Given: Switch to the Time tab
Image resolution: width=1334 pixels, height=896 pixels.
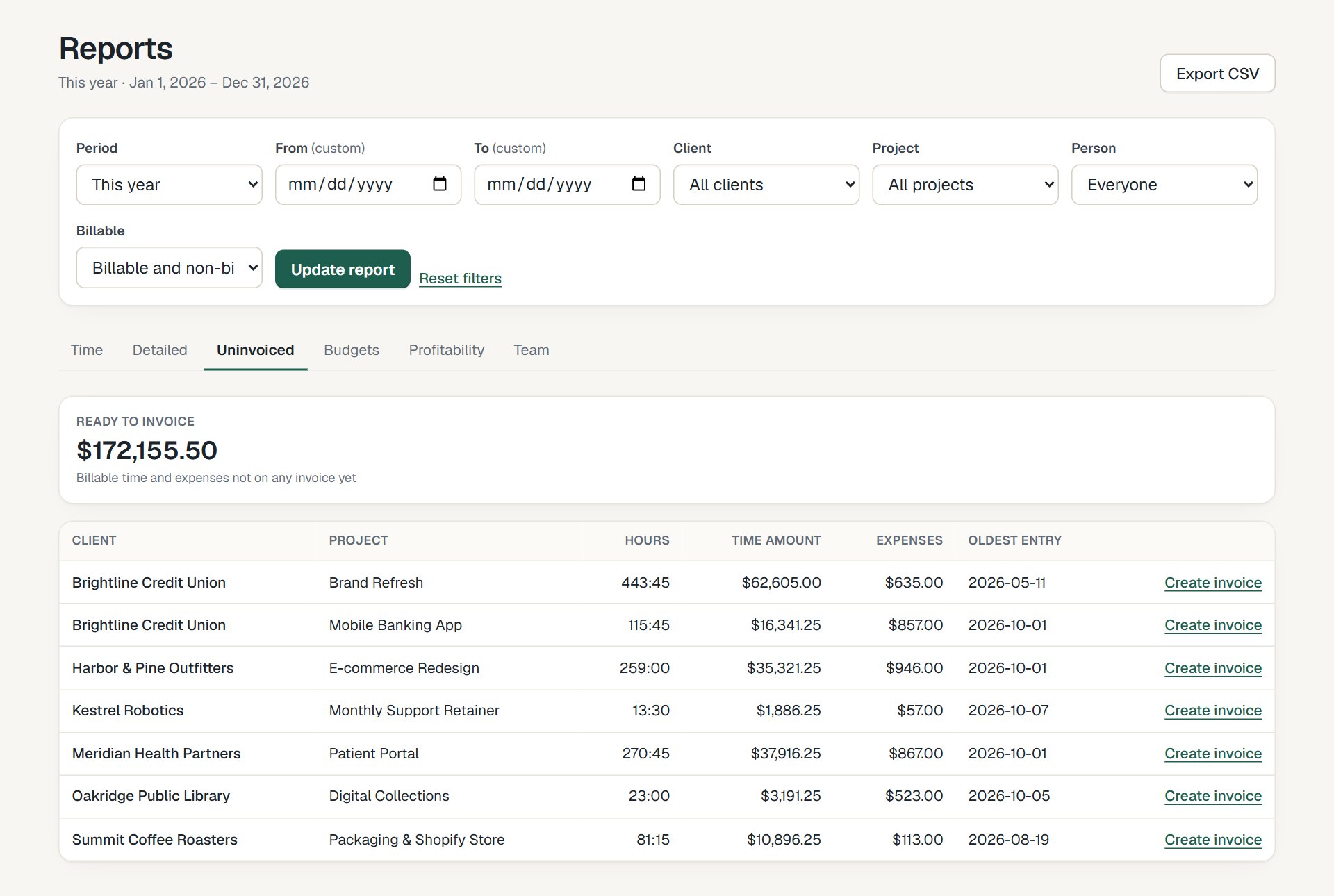Looking at the screenshot, I should click(x=87, y=350).
